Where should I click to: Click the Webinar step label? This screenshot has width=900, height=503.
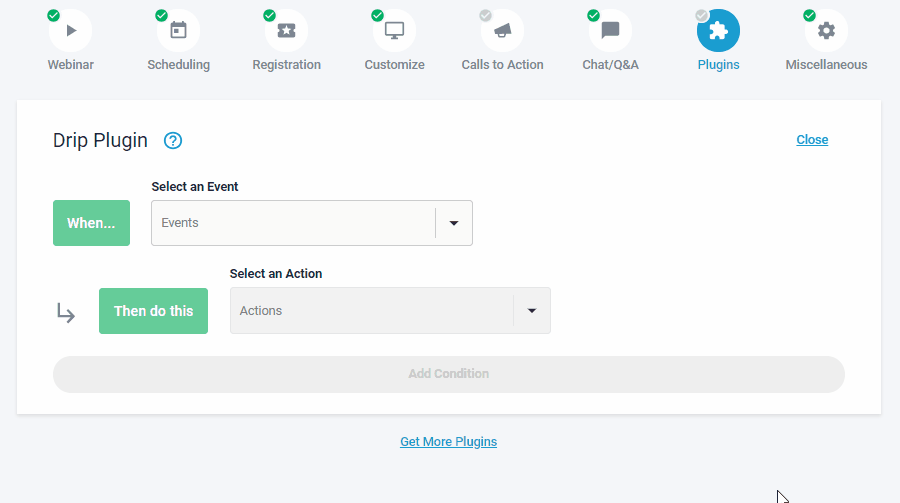71,65
